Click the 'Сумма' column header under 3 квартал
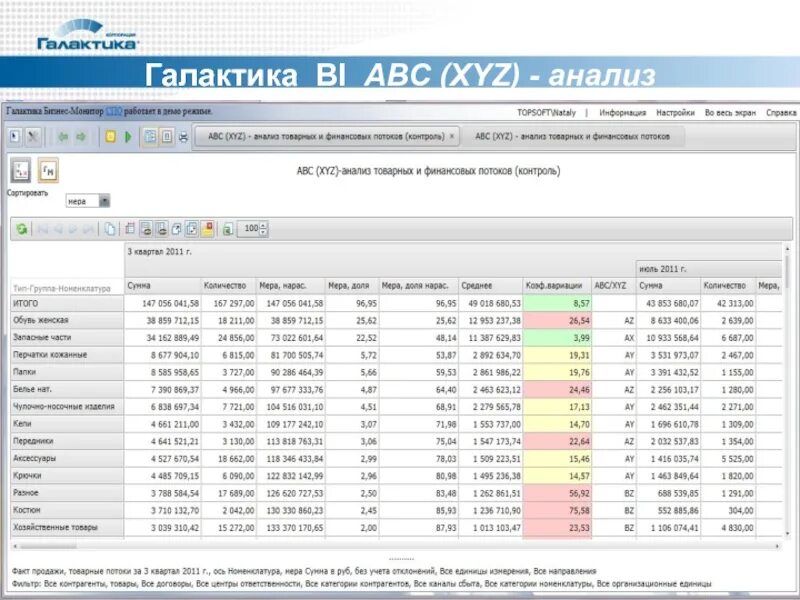This screenshot has width=800, height=600. point(162,286)
